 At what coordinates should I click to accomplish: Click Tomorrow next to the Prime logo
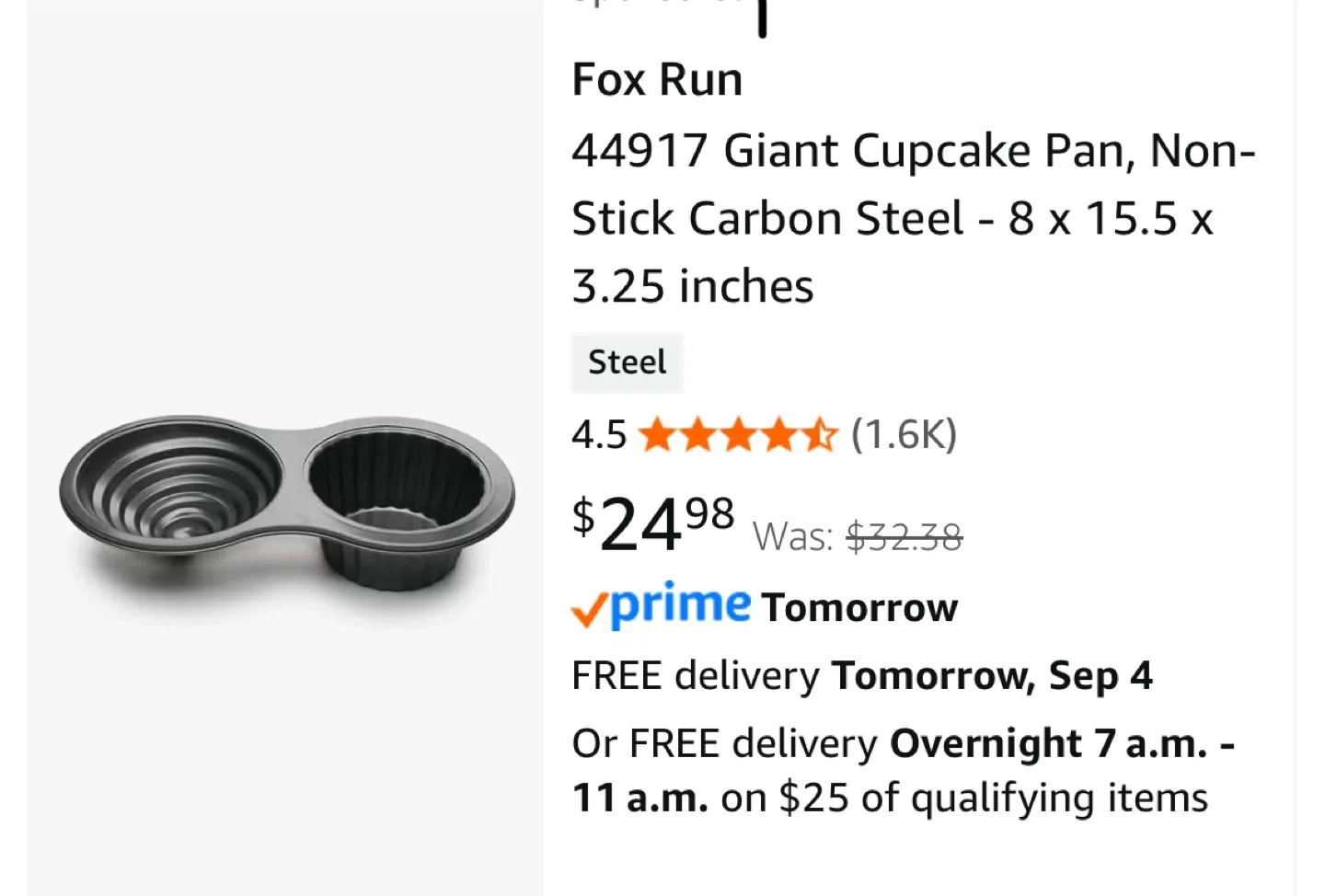(858, 606)
